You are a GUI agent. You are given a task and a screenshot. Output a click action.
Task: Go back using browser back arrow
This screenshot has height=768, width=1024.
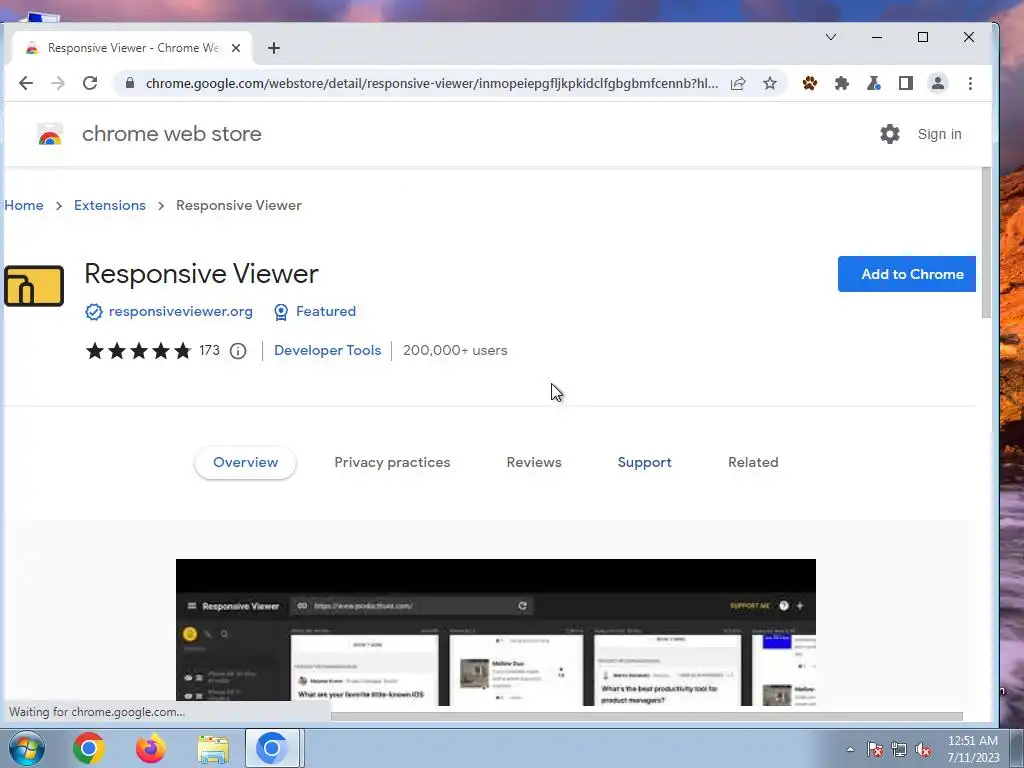(x=25, y=83)
